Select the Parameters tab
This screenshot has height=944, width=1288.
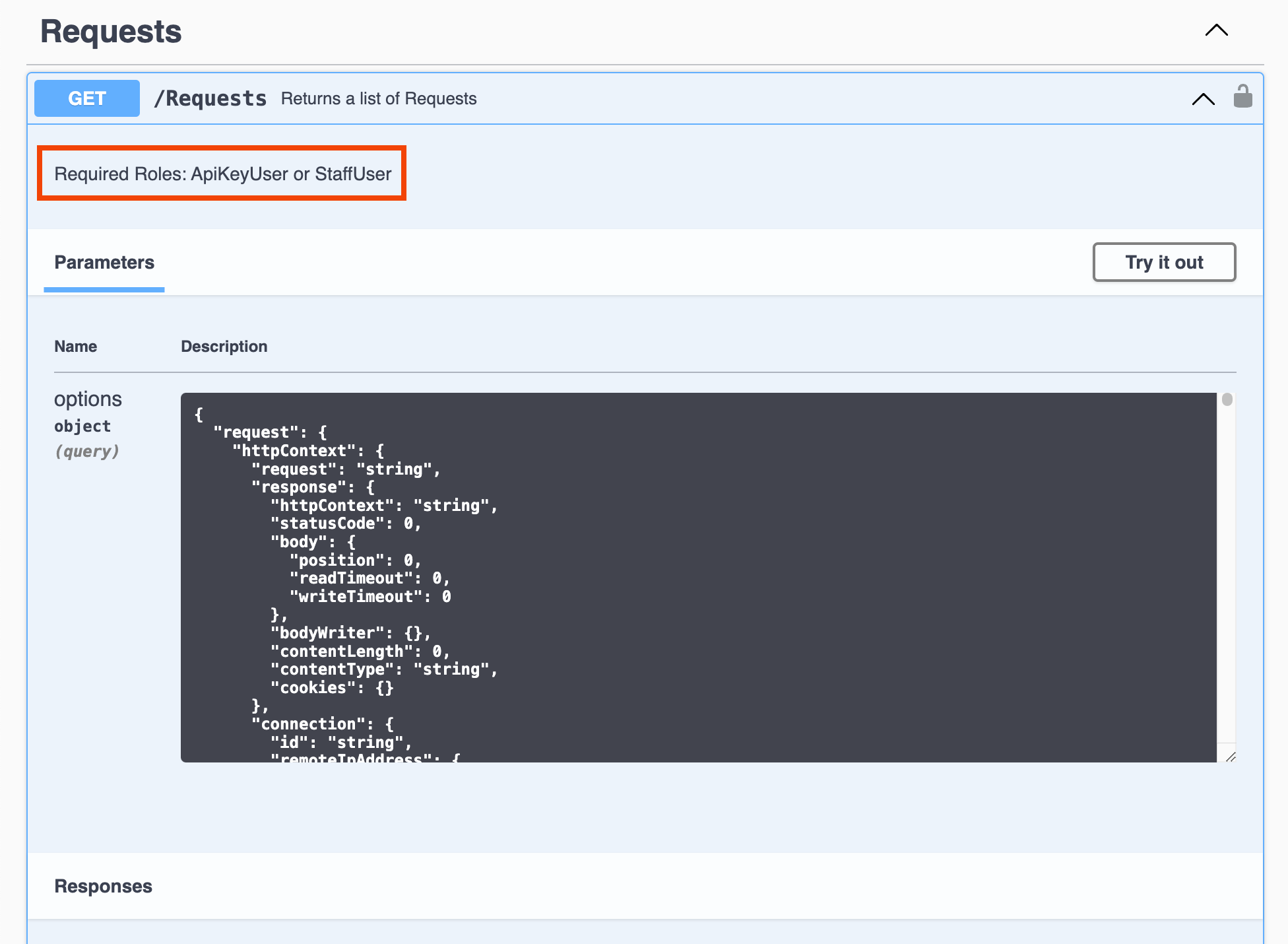click(x=104, y=263)
